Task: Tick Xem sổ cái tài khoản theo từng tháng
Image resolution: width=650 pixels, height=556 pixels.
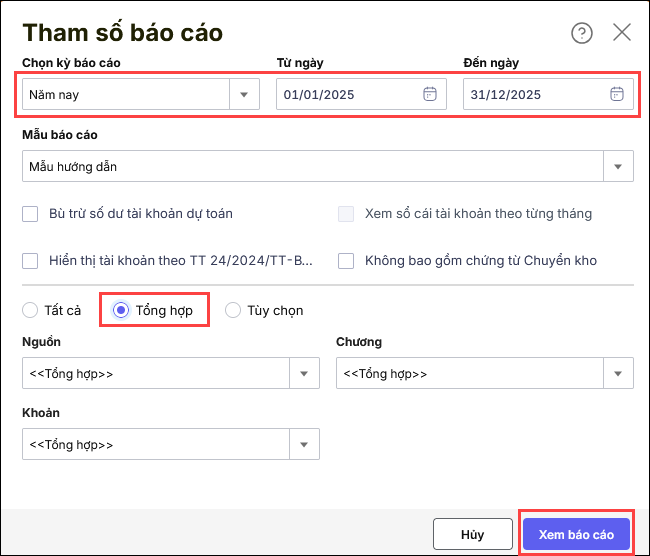Action: (346, 213)
